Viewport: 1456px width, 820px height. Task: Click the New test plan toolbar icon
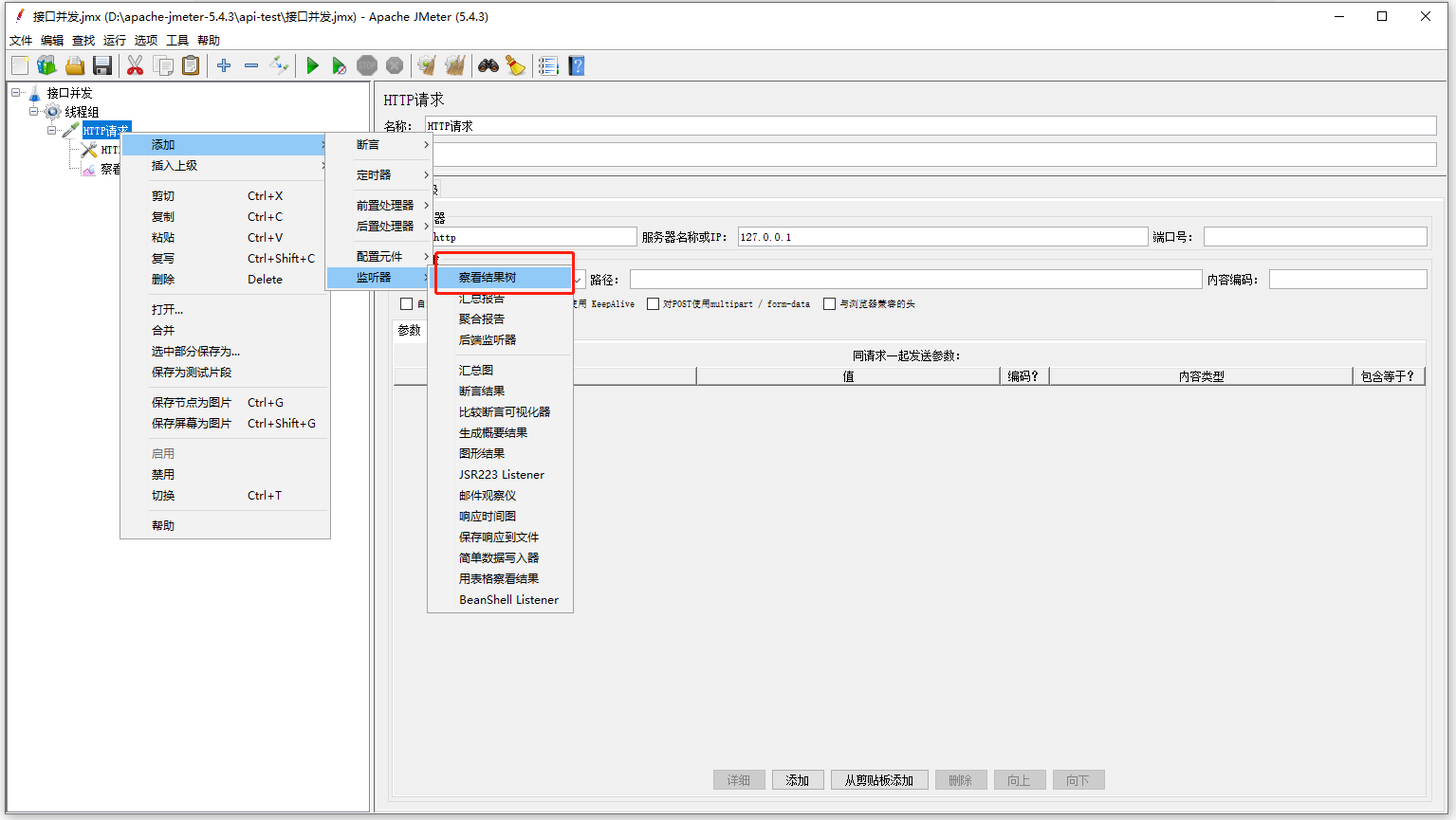(20, 65)
